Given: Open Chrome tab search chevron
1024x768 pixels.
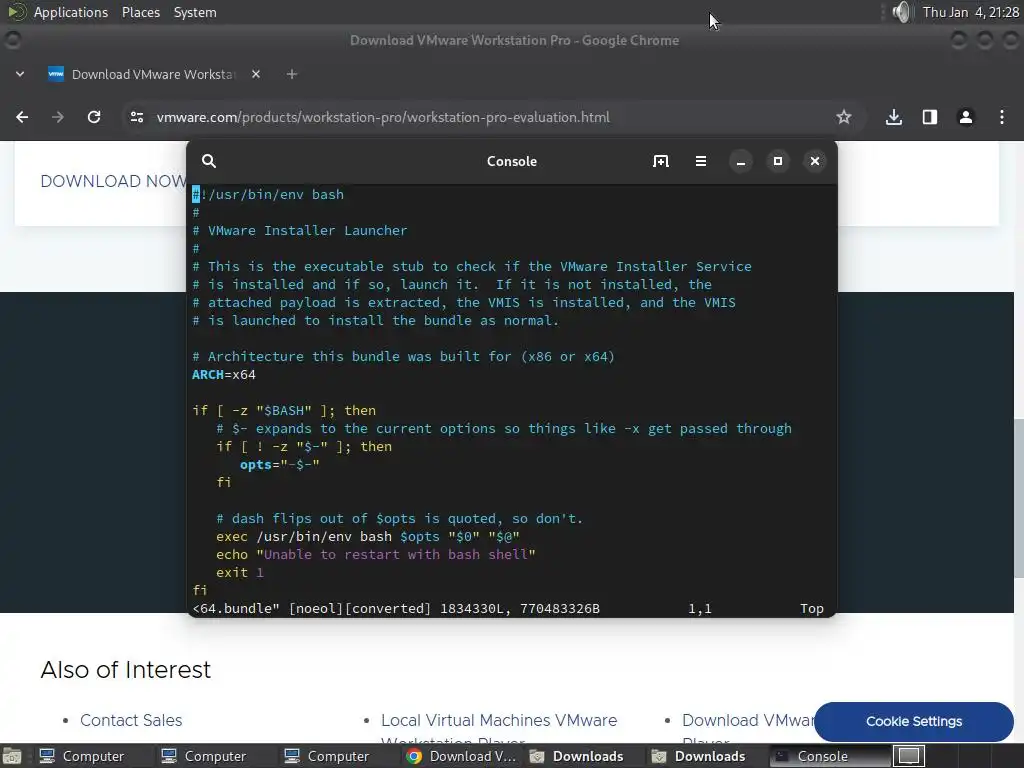Looking at the screenshot, I should [x=20, y=74].
